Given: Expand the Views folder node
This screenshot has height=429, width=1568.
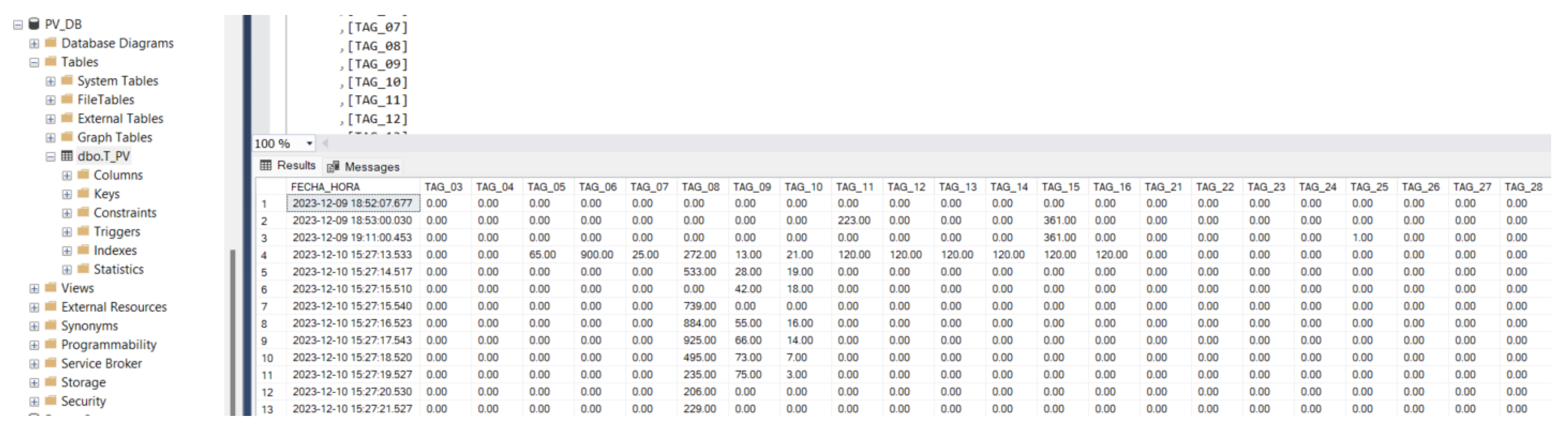Looking at the screenshot, I should 34,288.
